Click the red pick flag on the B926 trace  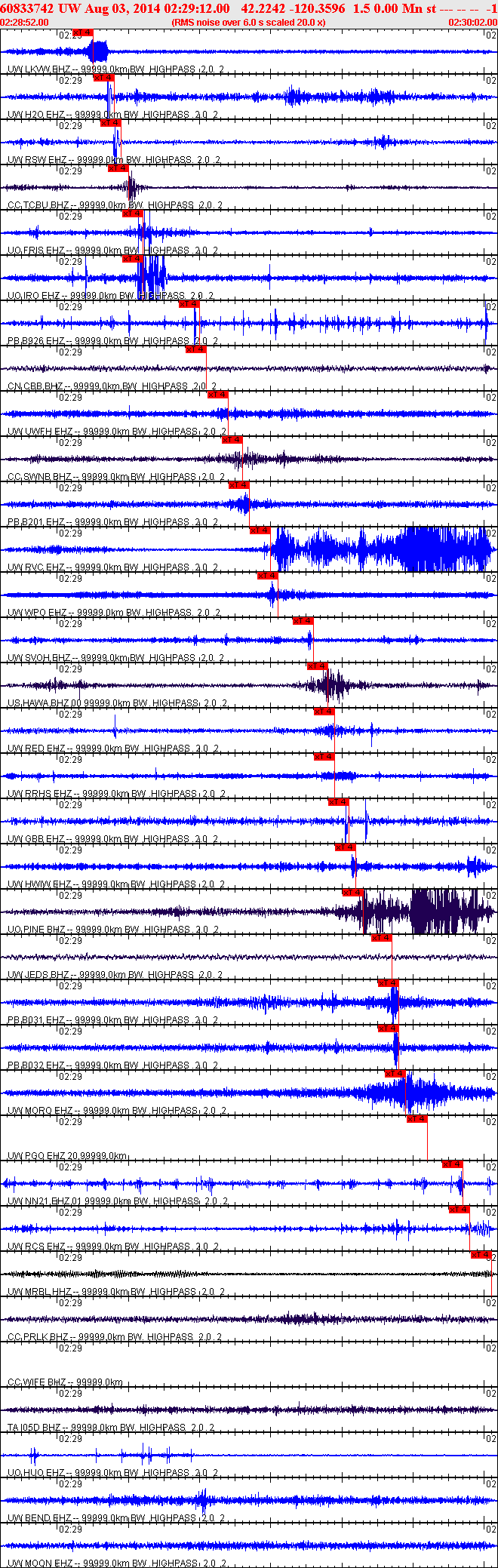[189, 304]
